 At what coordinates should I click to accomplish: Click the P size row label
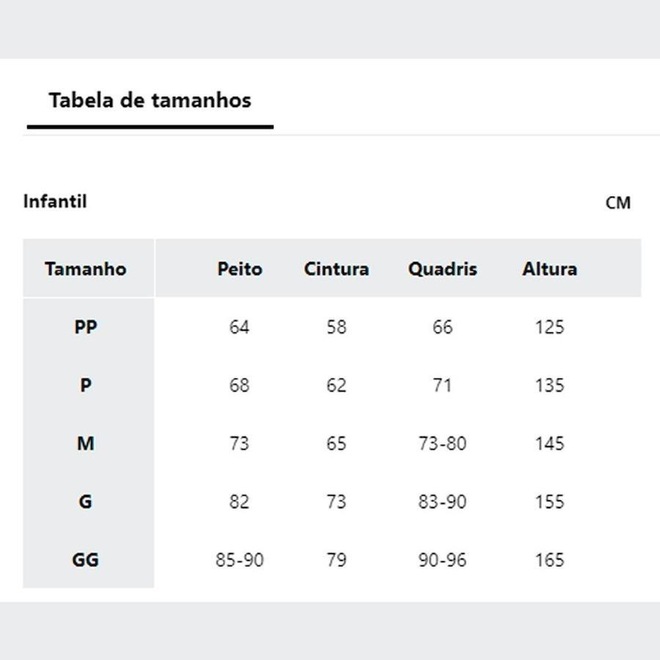coord(86,385)
